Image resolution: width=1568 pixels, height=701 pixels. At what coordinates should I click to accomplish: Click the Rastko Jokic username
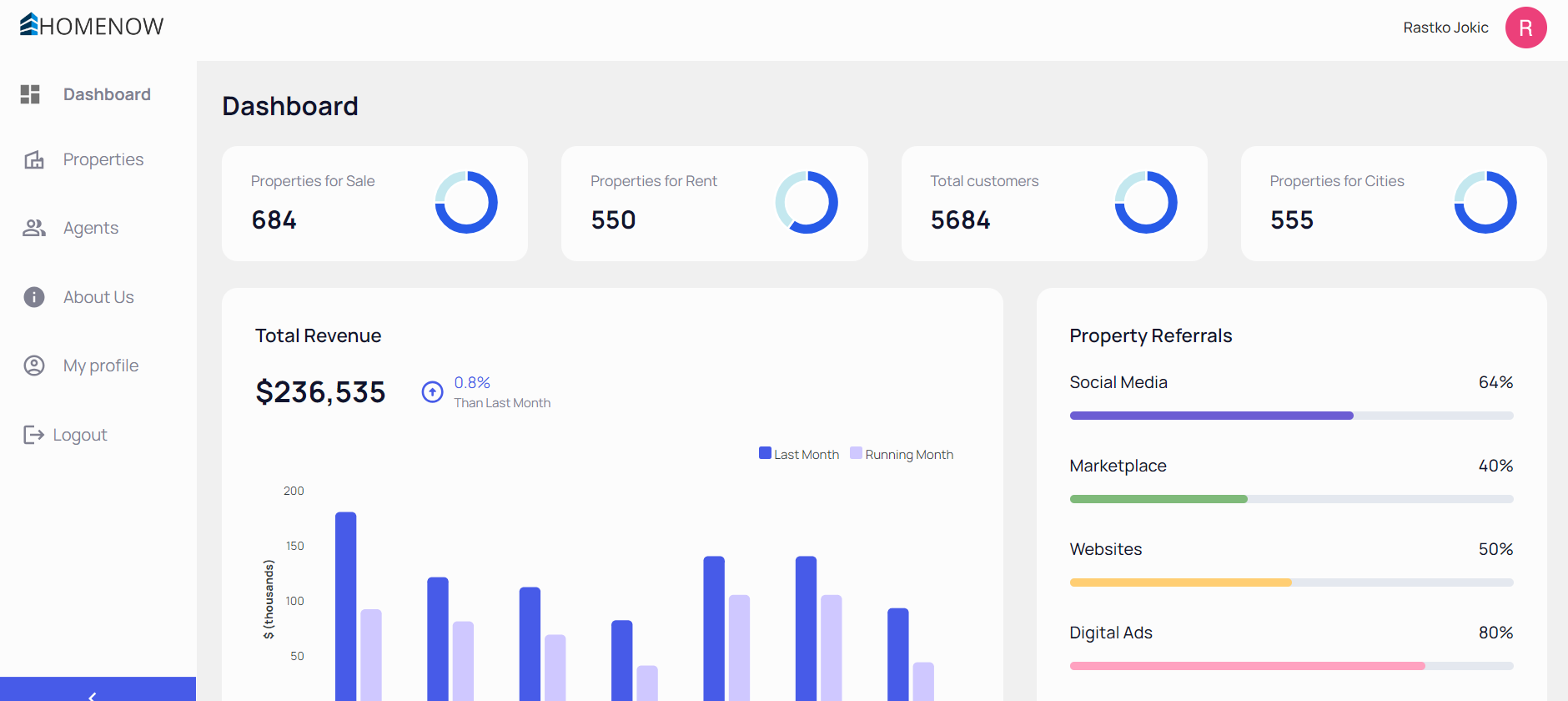pos(1445,28)
